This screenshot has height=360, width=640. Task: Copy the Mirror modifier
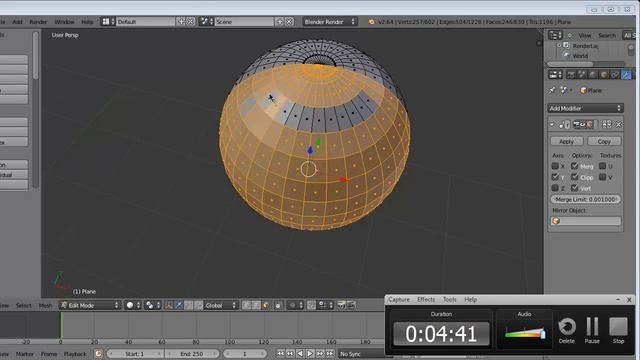click(604, 141)
